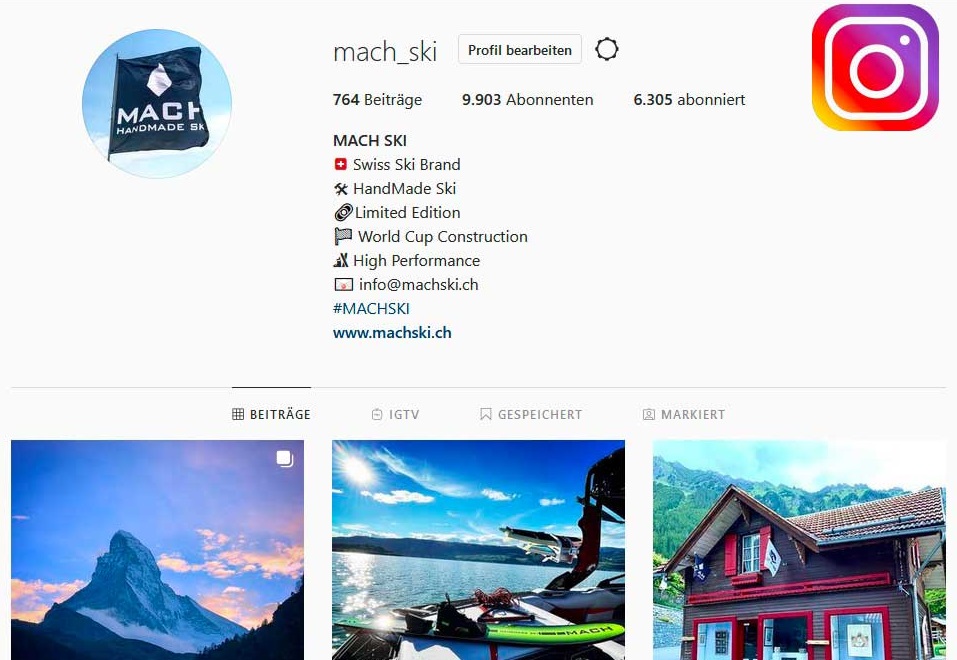Click the IGTV television icon

(x=377, y=415)
